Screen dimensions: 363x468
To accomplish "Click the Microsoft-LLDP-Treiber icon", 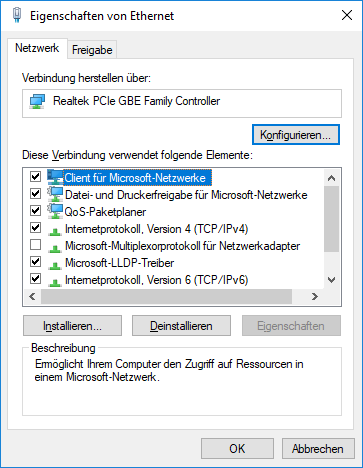I will point(55,265).
